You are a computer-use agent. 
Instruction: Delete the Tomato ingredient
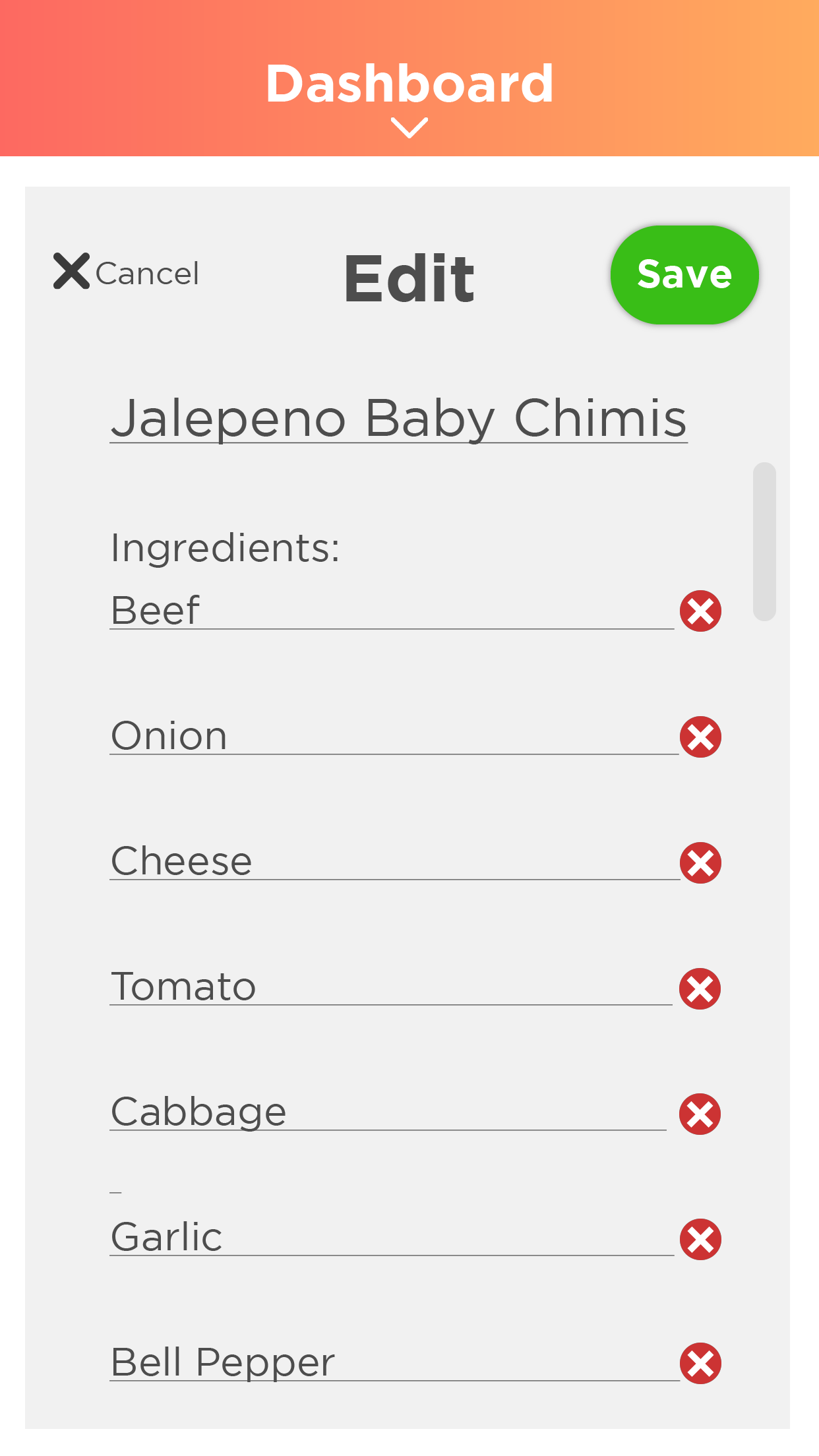tap(700, 988)
